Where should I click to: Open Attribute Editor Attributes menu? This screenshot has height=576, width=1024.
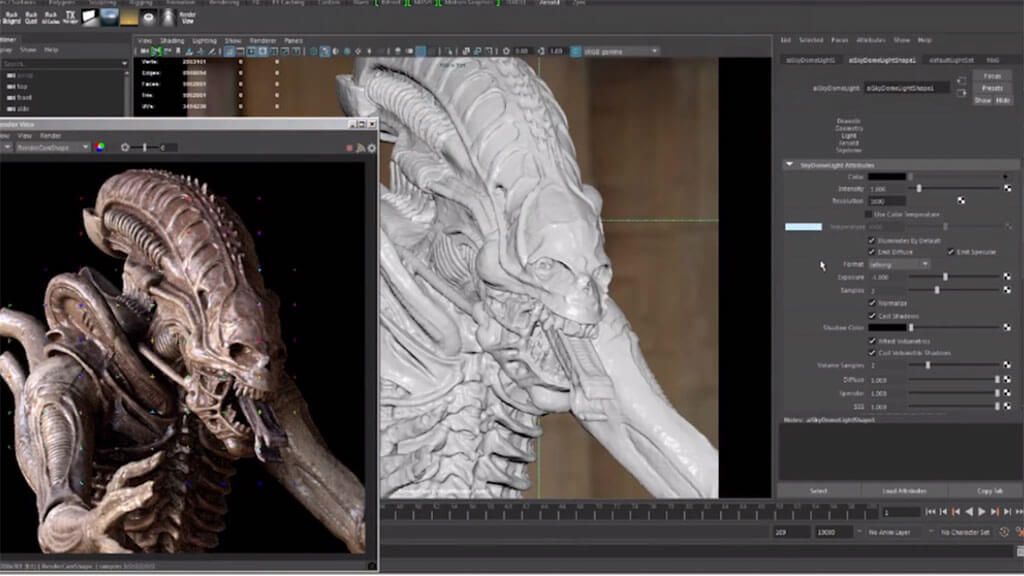871,40
